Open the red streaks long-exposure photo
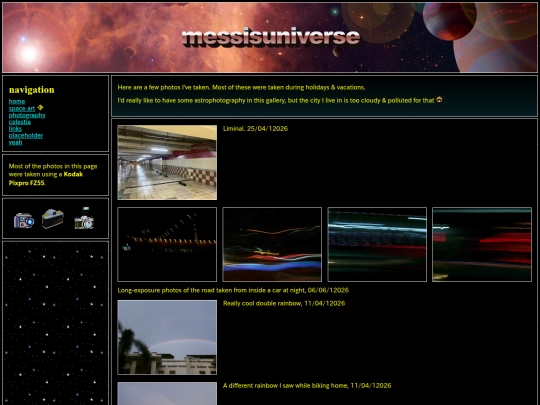The height and width of the screenshot is (405, 540). (x=482, y=245)
